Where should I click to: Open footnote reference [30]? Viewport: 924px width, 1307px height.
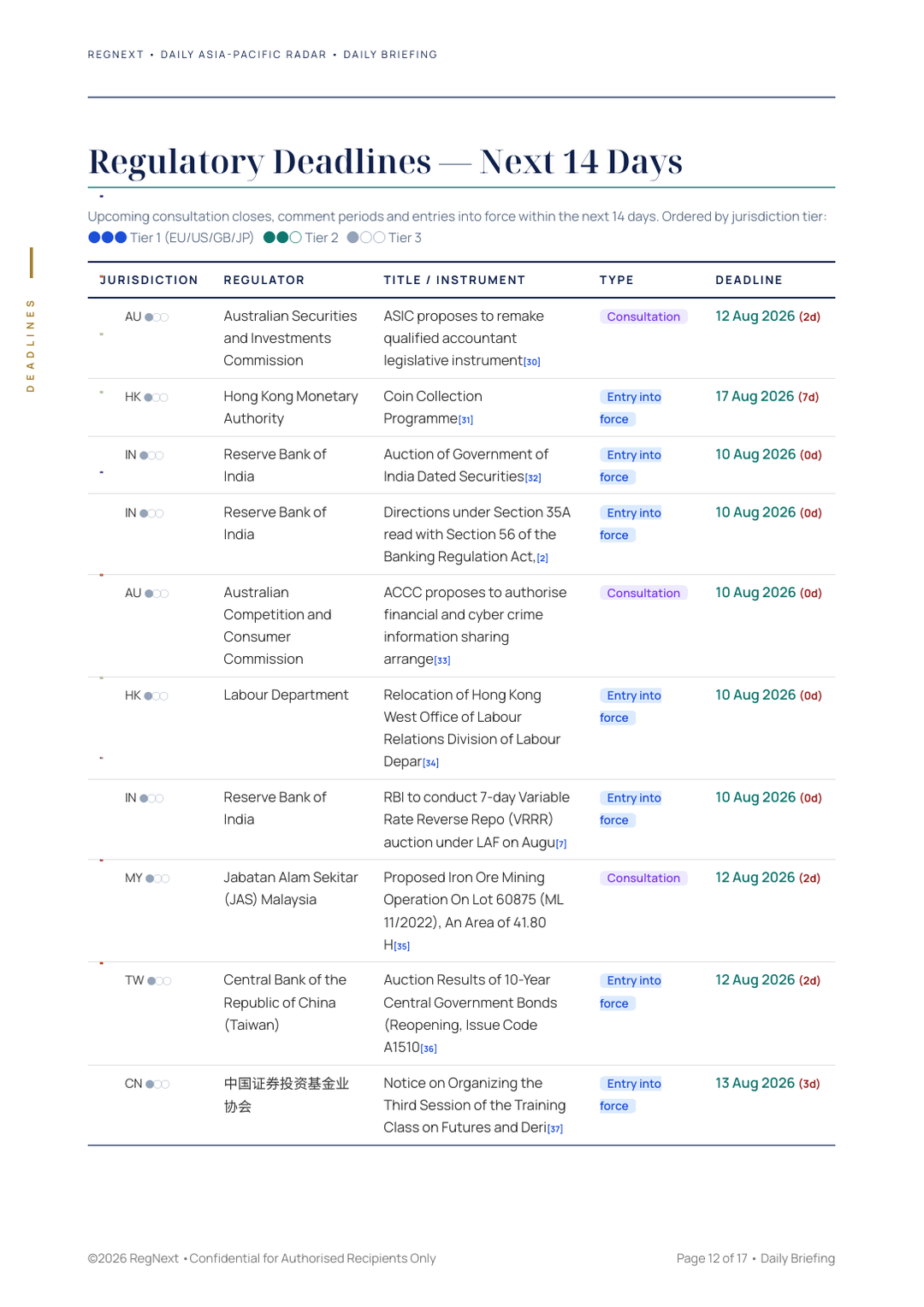click(x=532, y=362)
